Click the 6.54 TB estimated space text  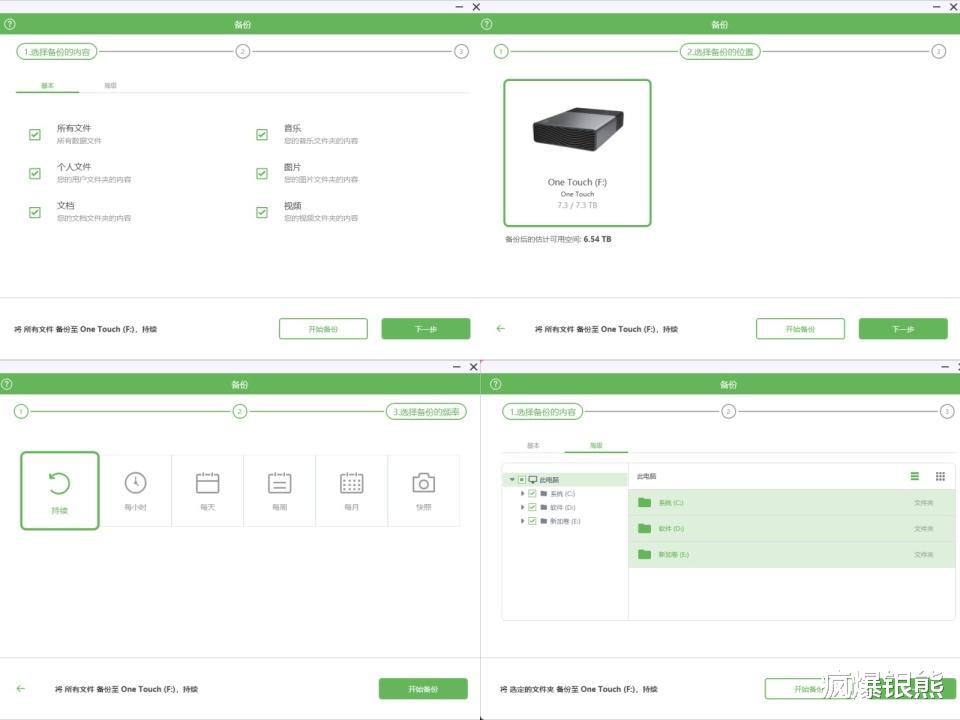click(598, 239)
